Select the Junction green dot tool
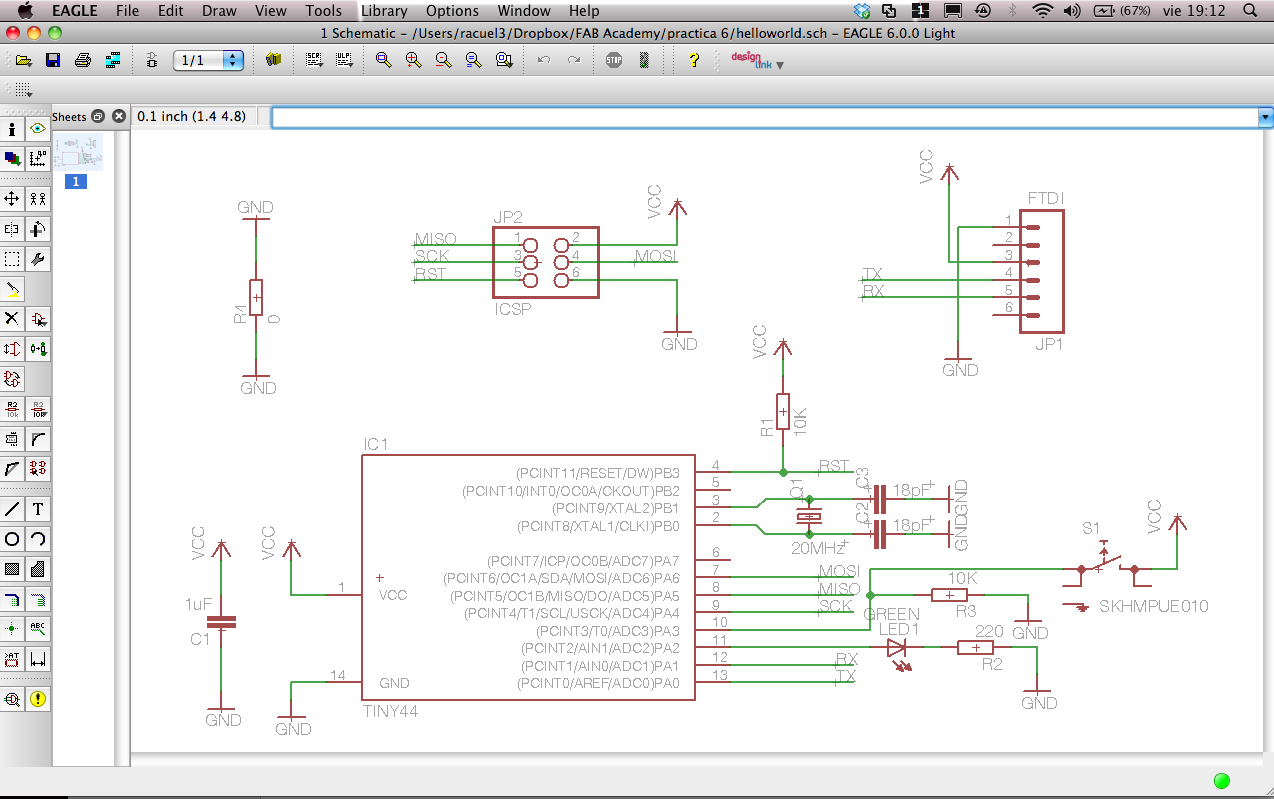This screenshot has width=1274, height=799. click(x=12, y=629)
